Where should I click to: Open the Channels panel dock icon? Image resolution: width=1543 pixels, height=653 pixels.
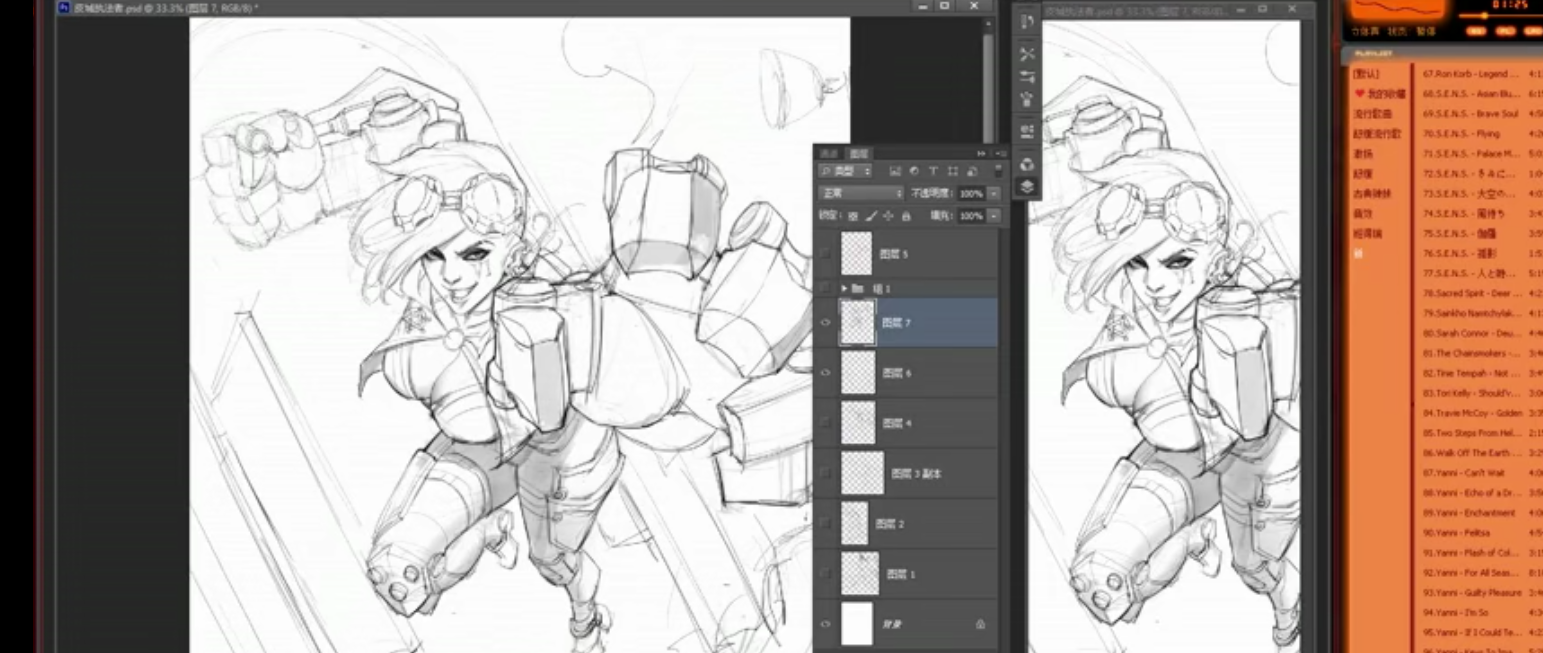(x=1026, y=163)
